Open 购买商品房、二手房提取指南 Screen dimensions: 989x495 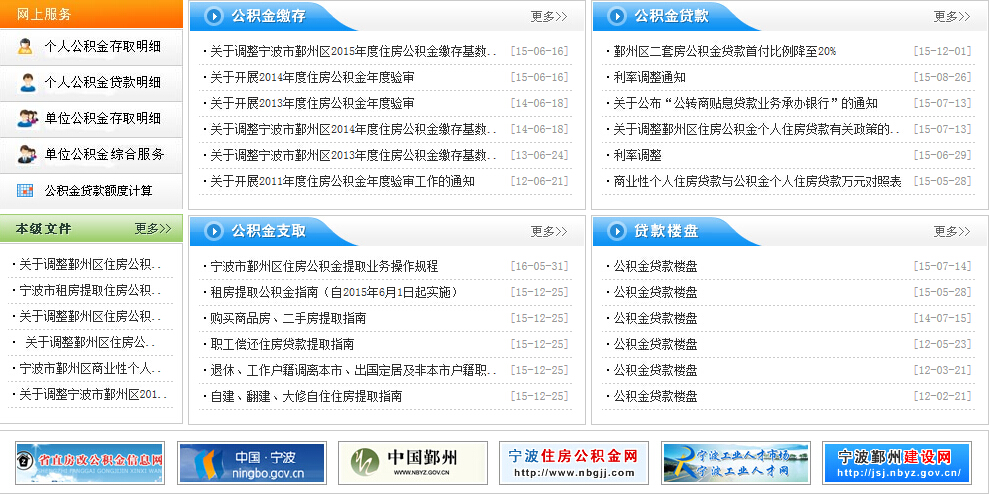[288, 318]
